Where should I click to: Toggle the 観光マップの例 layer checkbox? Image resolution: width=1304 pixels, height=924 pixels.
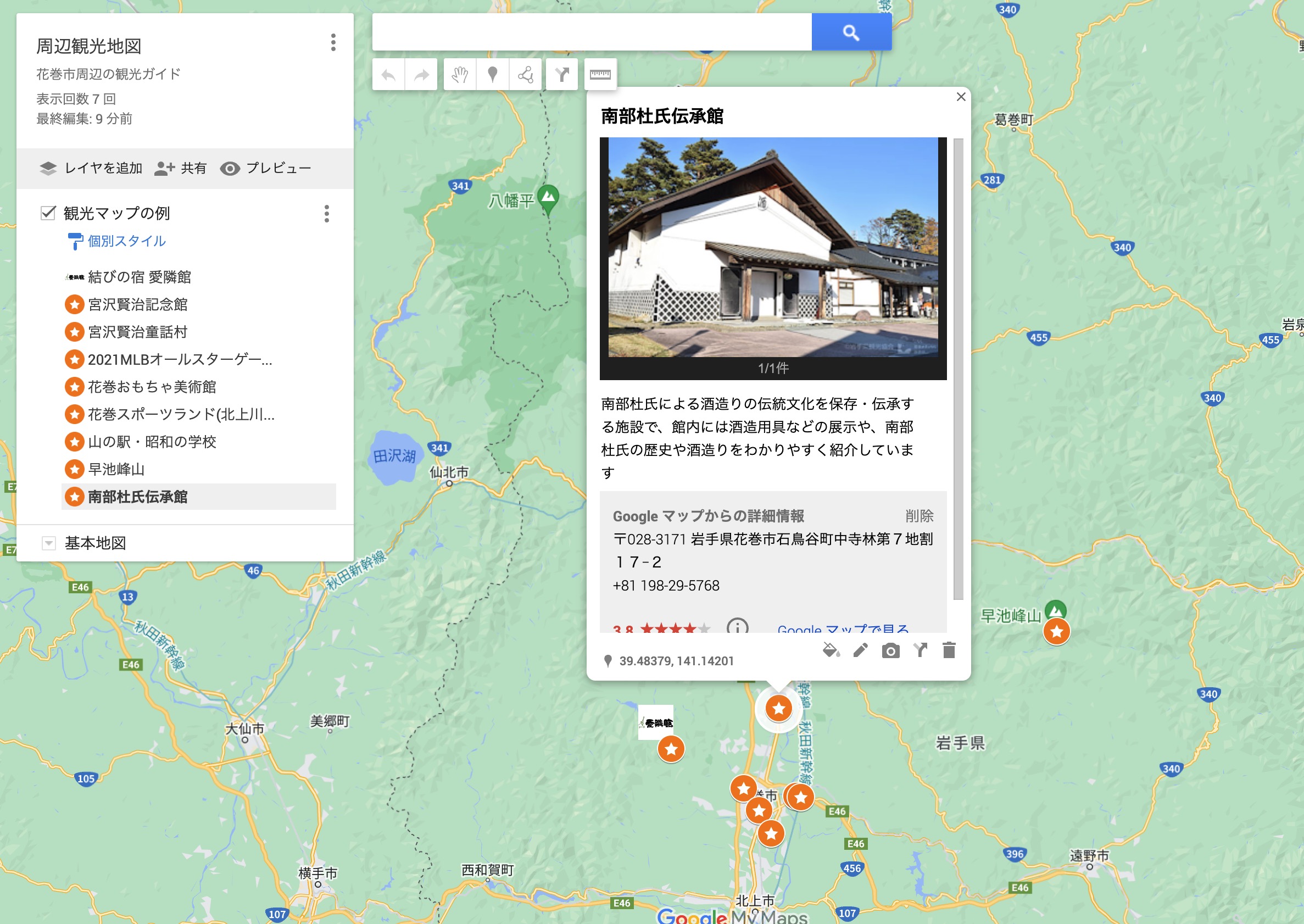(x=48, y=213)
